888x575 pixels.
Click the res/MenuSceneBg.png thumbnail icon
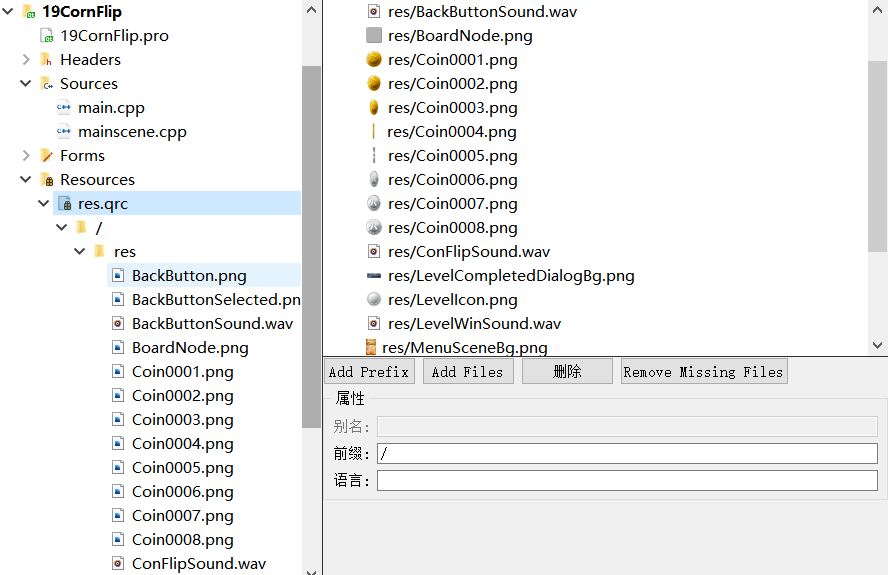[371, 347]
